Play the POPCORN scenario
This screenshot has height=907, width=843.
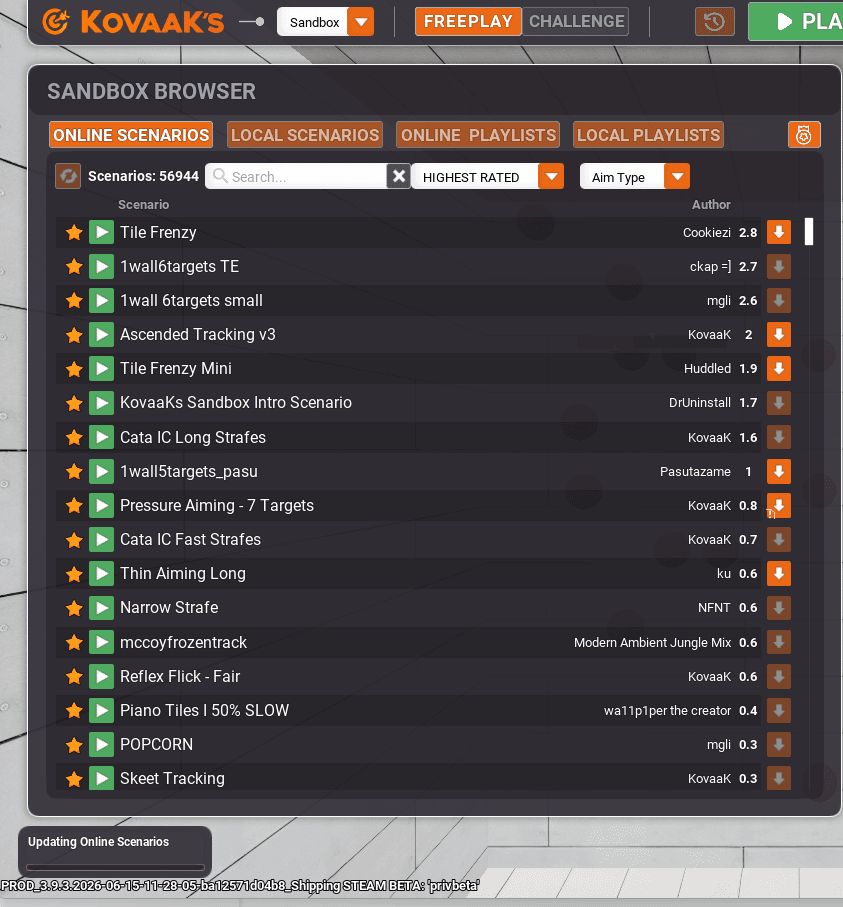click(x=101, y=744)
